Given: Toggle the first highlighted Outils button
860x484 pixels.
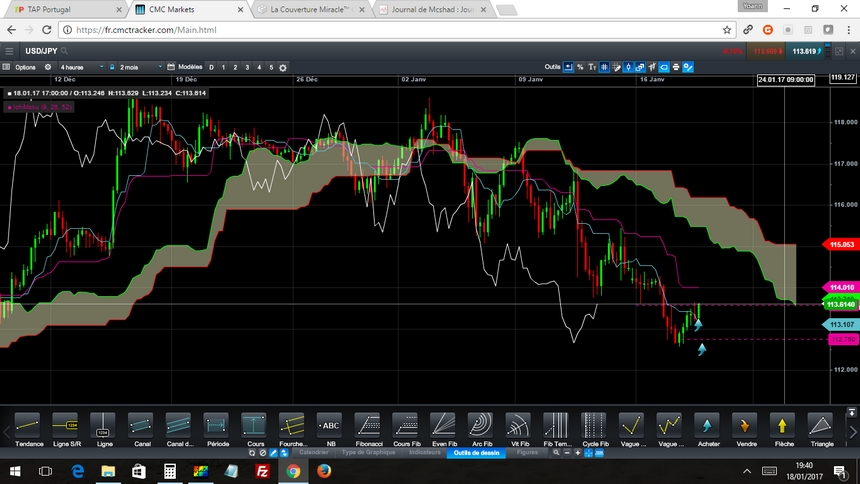Looking at the screenshot, I should [568, 67].
